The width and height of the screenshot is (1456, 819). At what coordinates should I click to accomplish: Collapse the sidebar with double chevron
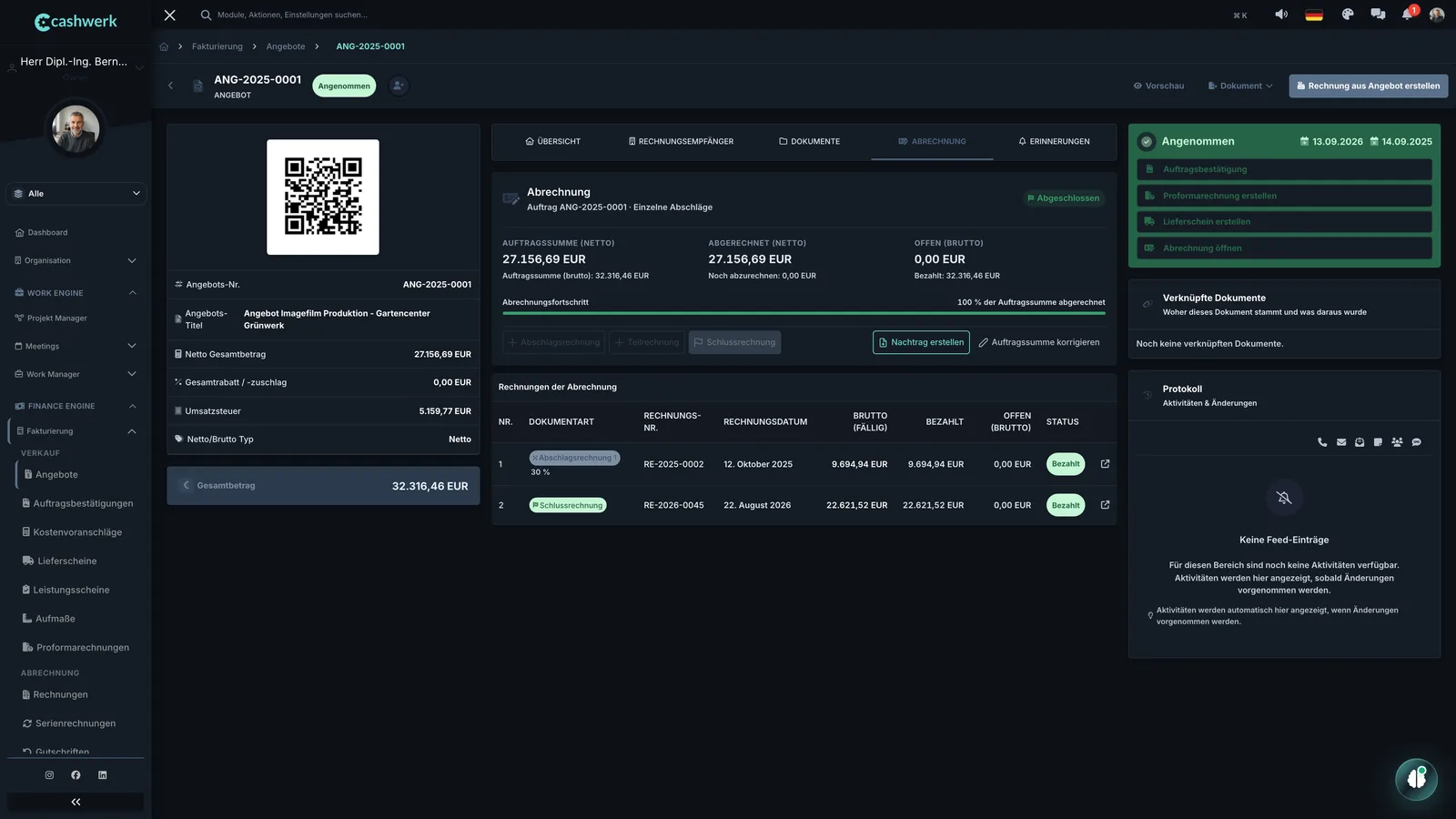76,802
